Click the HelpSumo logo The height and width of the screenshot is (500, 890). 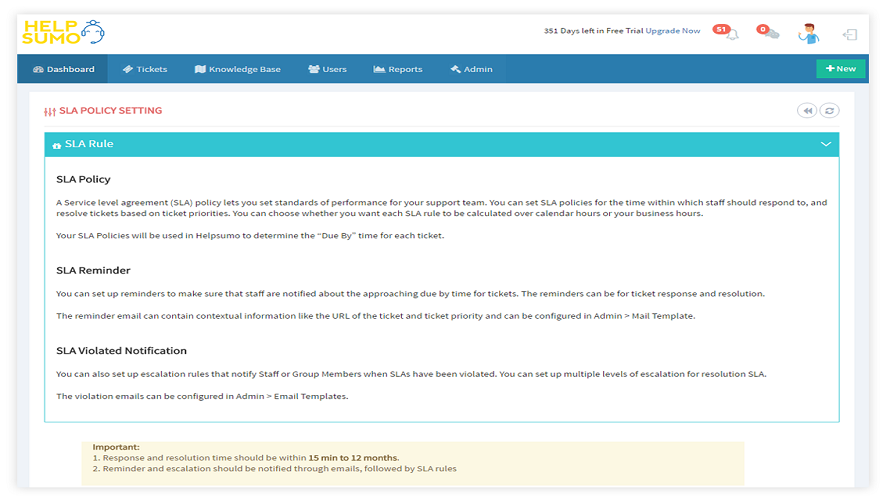[64, 32]
